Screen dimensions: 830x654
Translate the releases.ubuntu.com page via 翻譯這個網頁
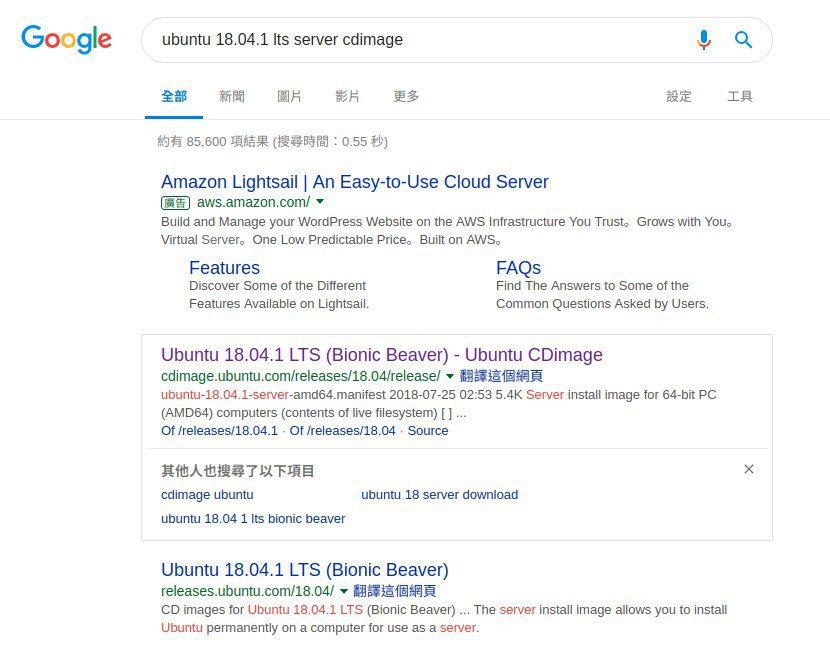click(394, 591)
